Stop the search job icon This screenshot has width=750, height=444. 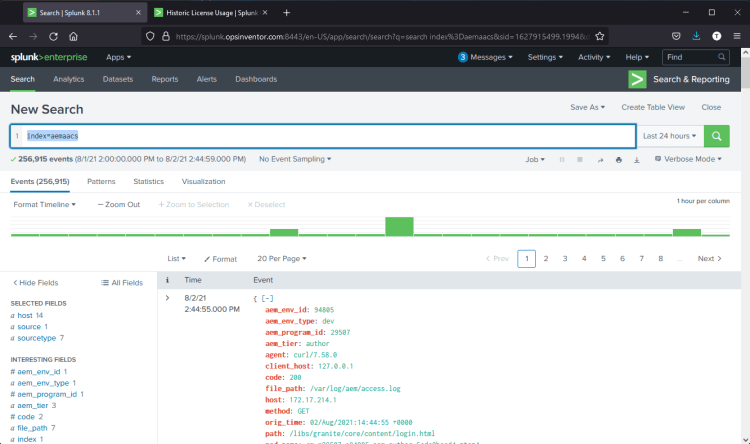click(x=580, y=160)
